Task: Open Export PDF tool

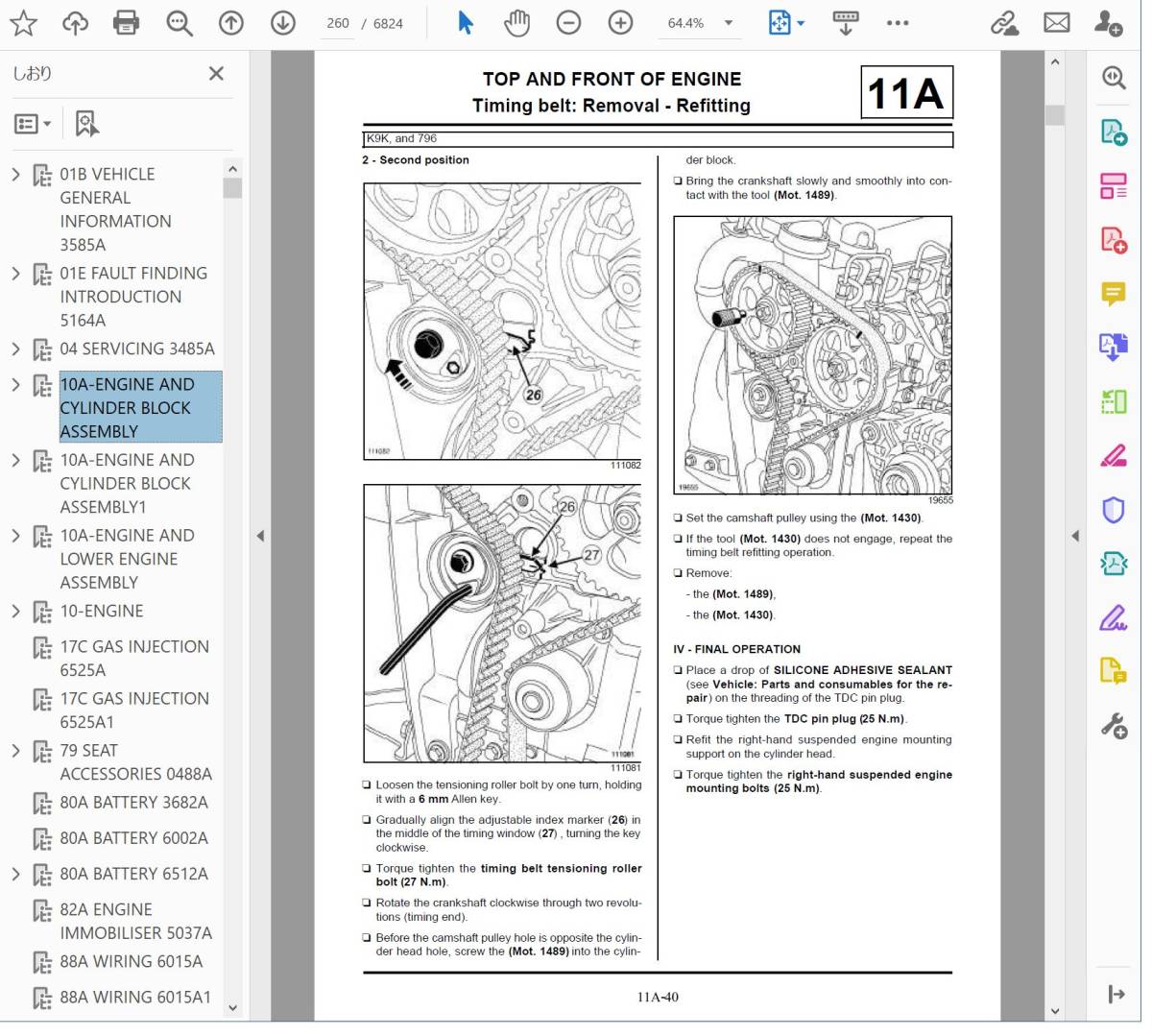Action: tap(1114, 132)
